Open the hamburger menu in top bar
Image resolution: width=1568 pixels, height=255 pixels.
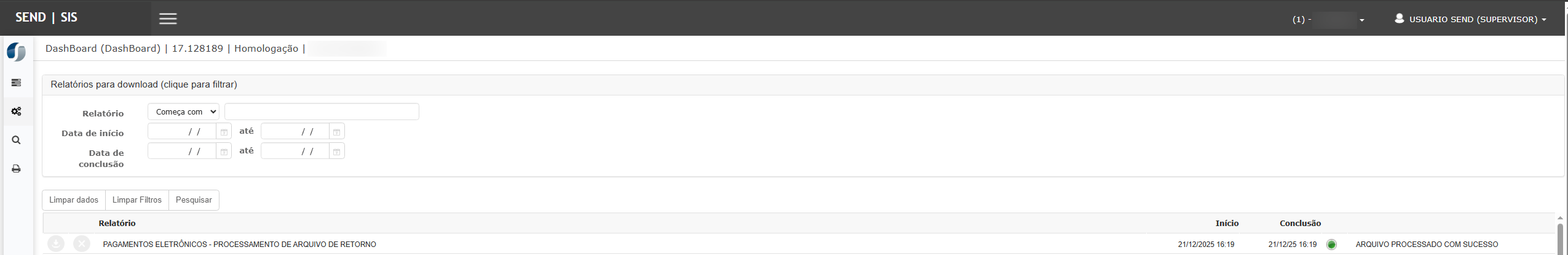click(x=168, y=18)
